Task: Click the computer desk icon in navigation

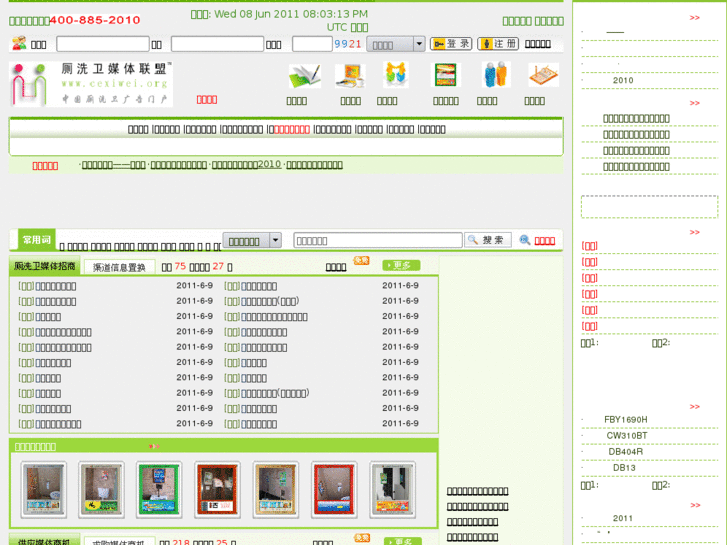Action: tap(350, 76)
